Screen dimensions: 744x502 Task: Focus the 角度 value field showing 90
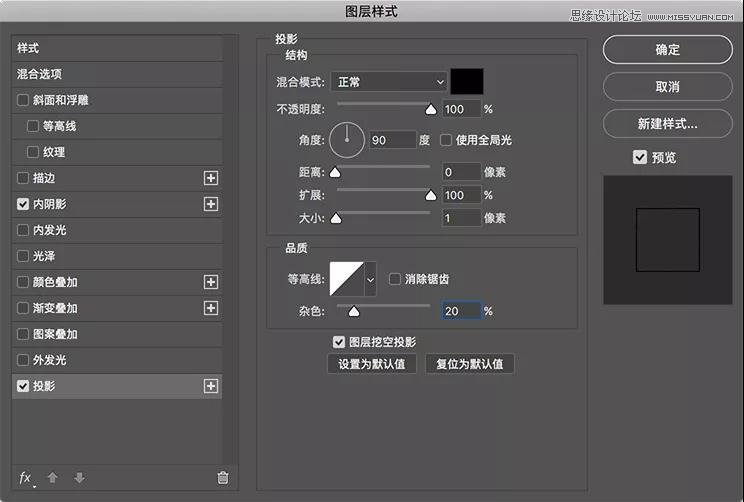pyautogui.click(x=392, y=140)
